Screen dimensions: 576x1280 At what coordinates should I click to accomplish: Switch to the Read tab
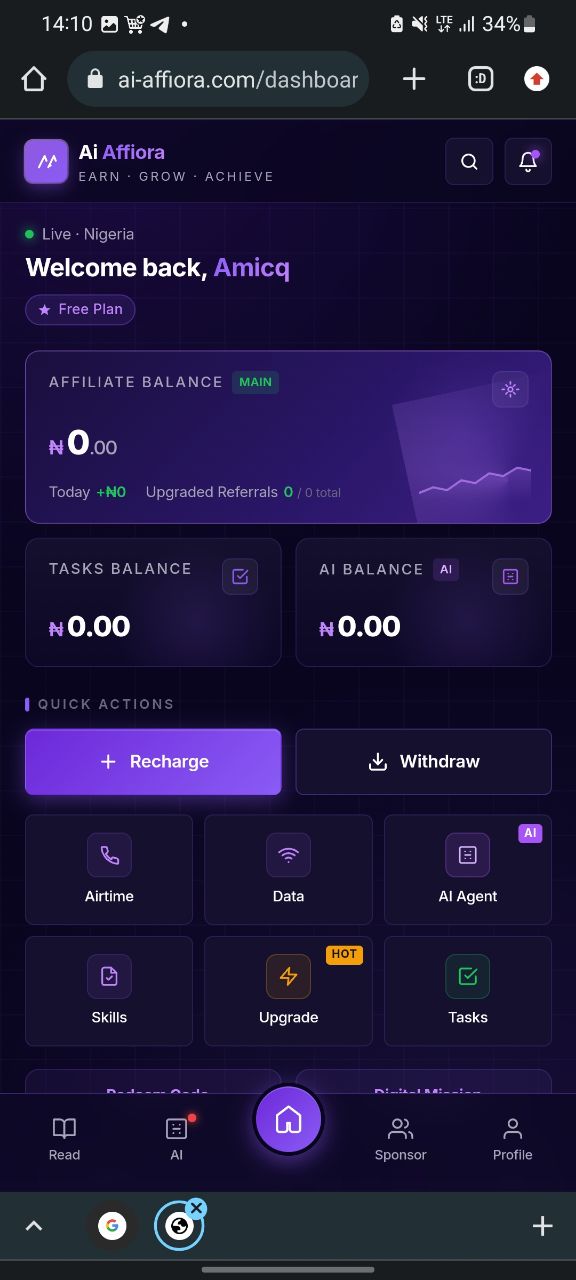point(64,1139)
